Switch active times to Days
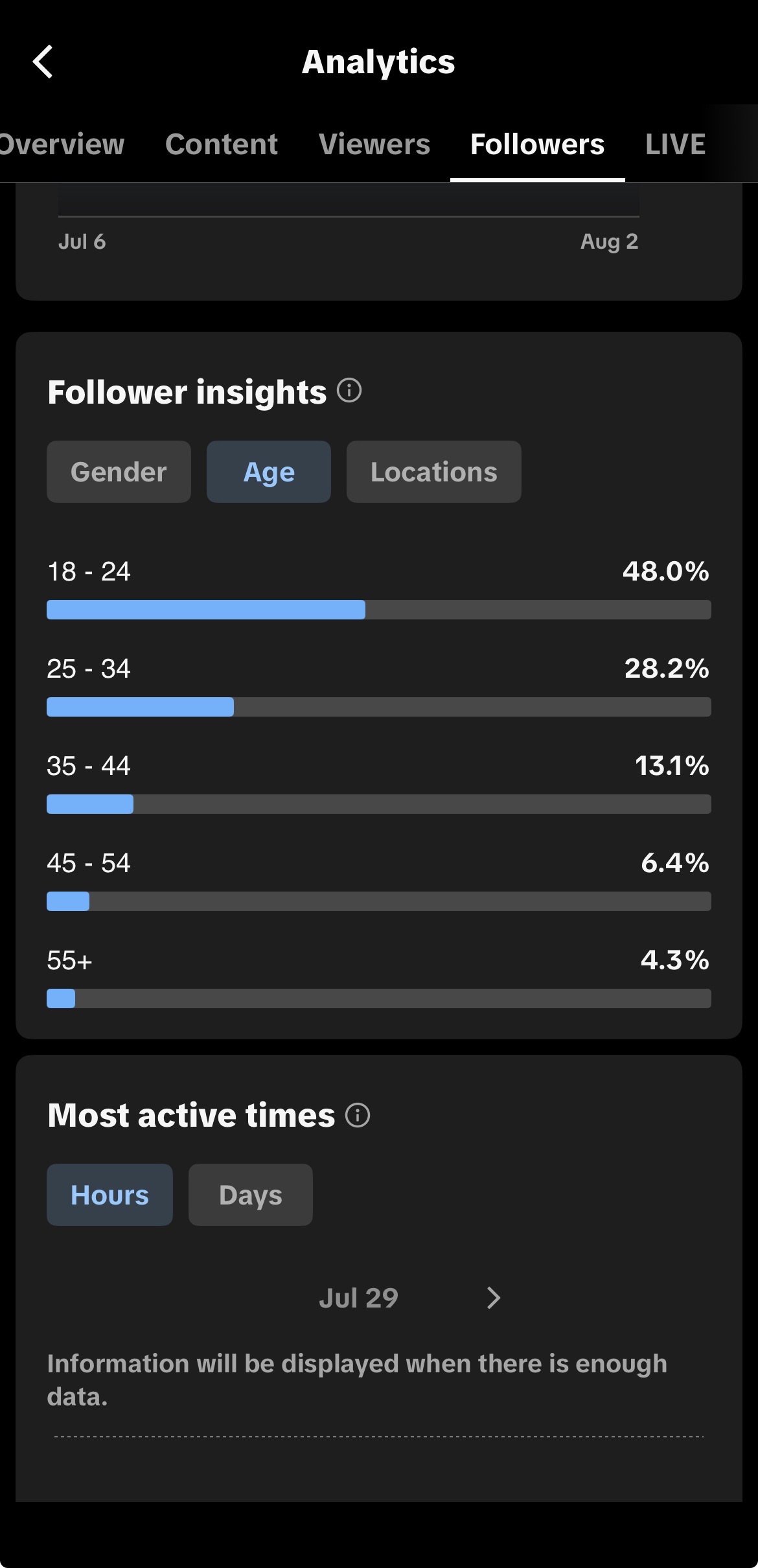 point(251,1195)
